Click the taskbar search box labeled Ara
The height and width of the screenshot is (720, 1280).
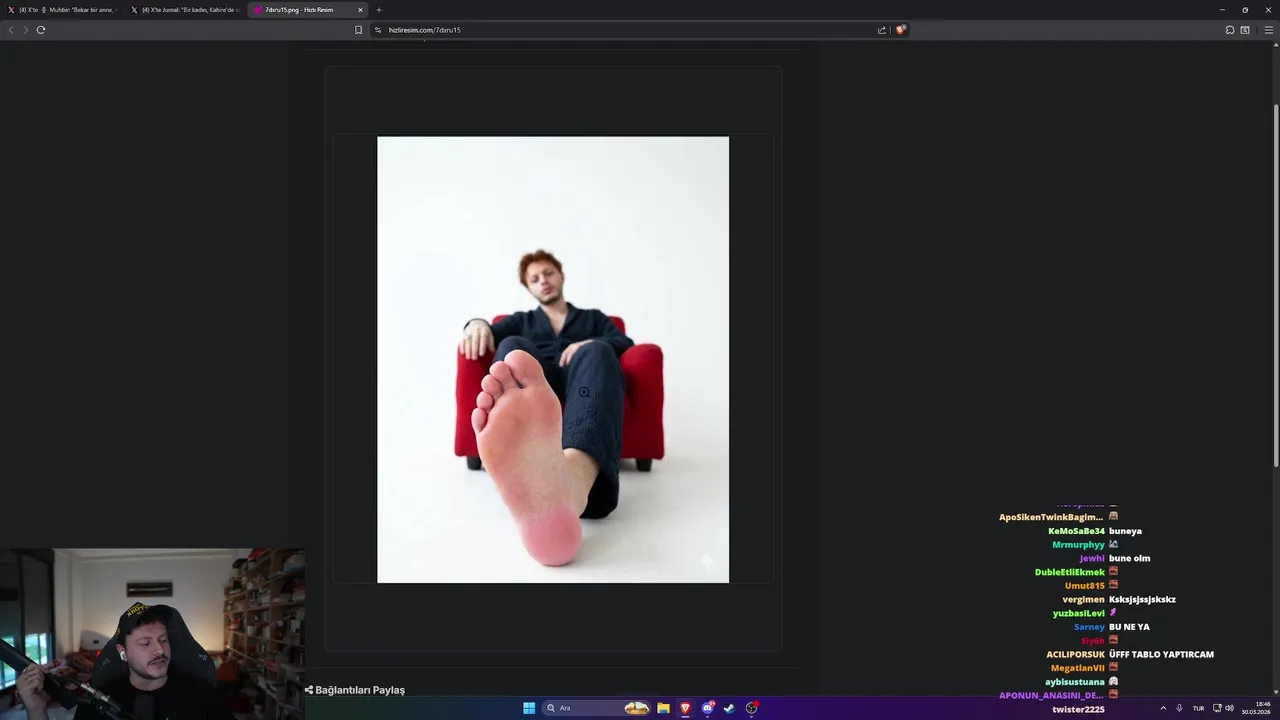point(597,708)
